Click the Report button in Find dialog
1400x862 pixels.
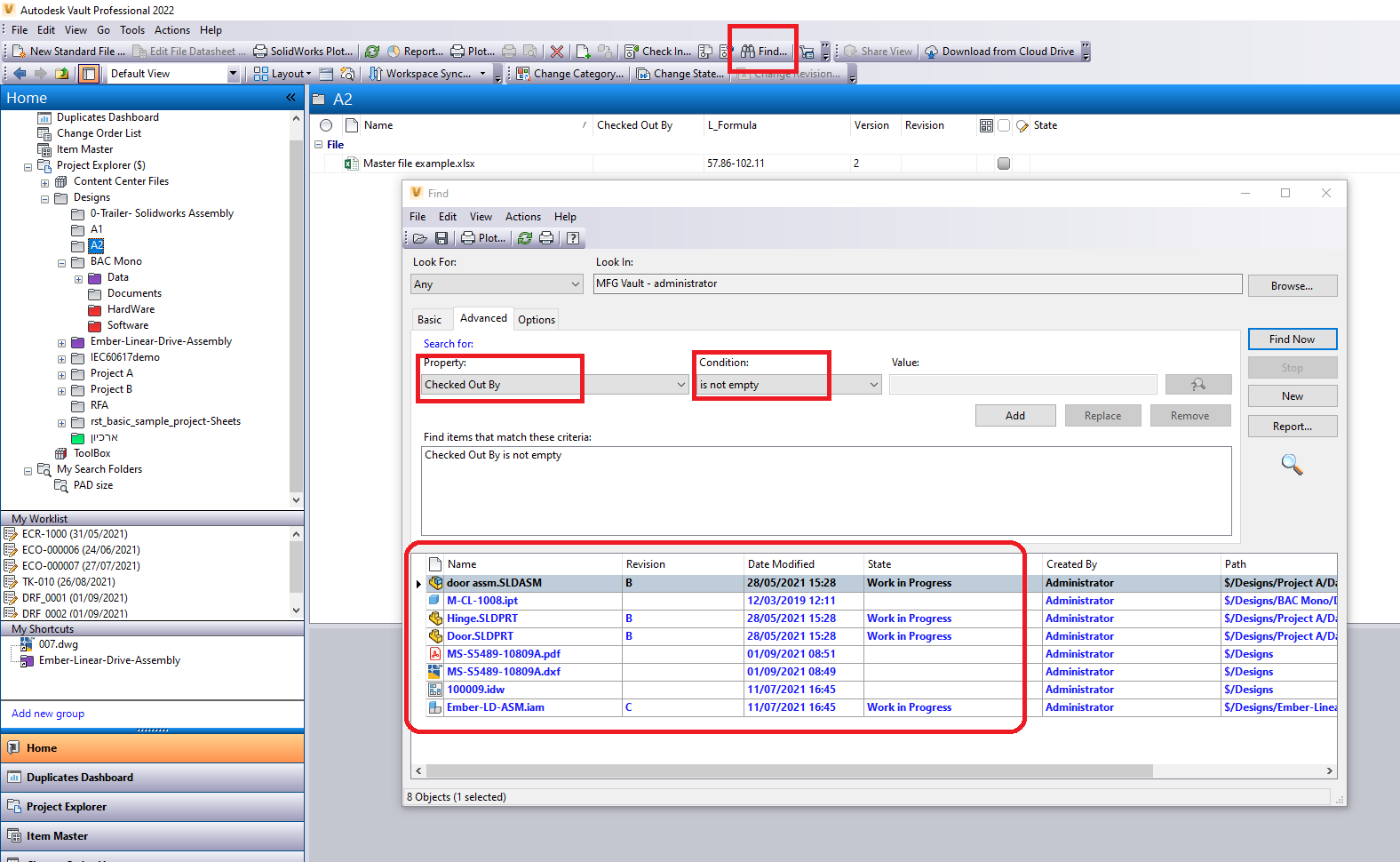pos(1292,427)
